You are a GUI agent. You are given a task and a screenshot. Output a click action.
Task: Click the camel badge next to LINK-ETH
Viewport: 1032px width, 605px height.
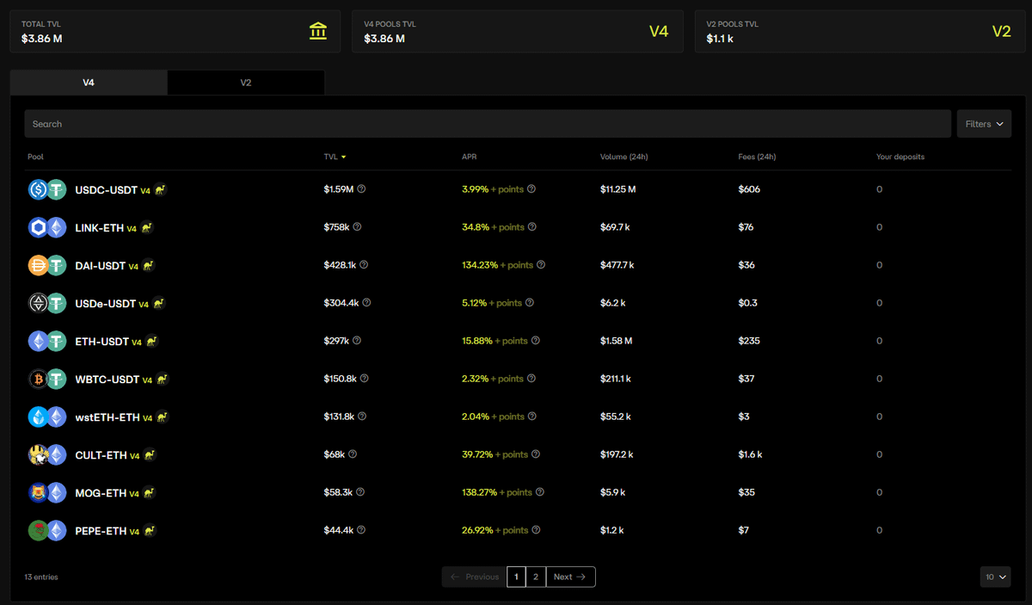pos(147,228)
